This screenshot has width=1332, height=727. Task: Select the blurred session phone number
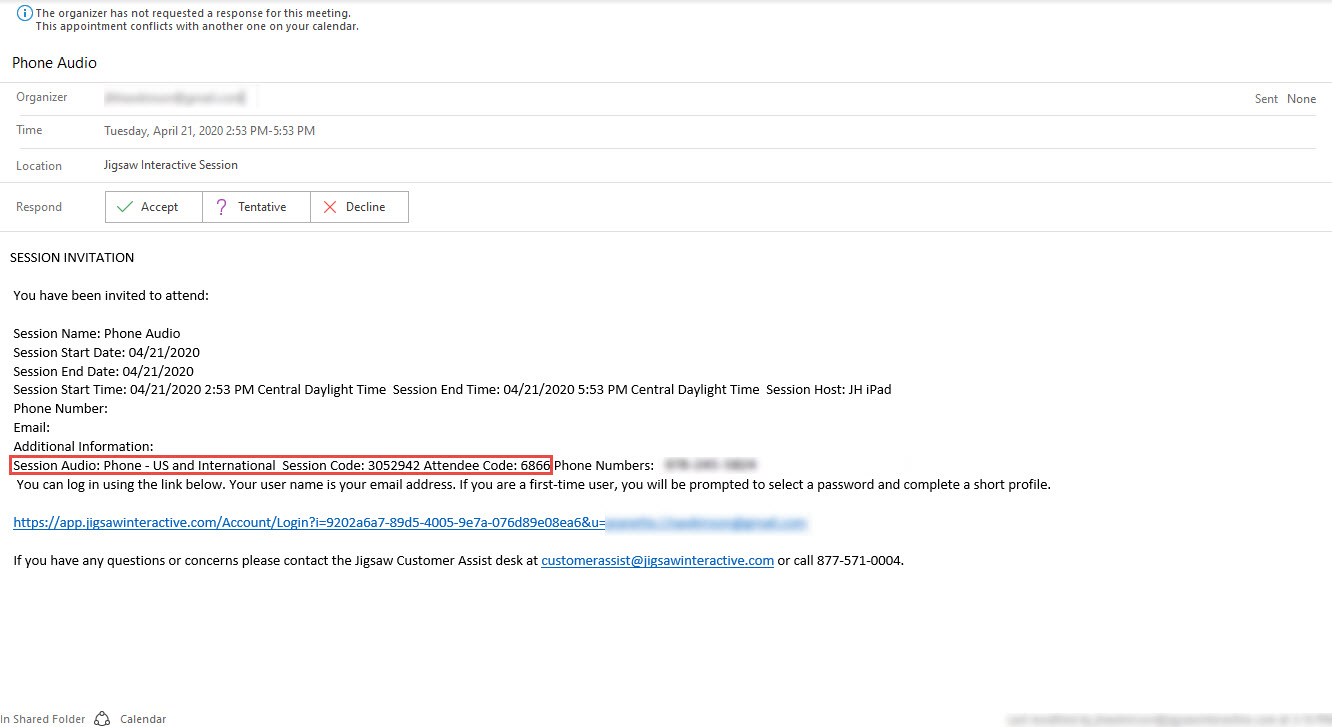pyautogui.click(x=710, y=466)
